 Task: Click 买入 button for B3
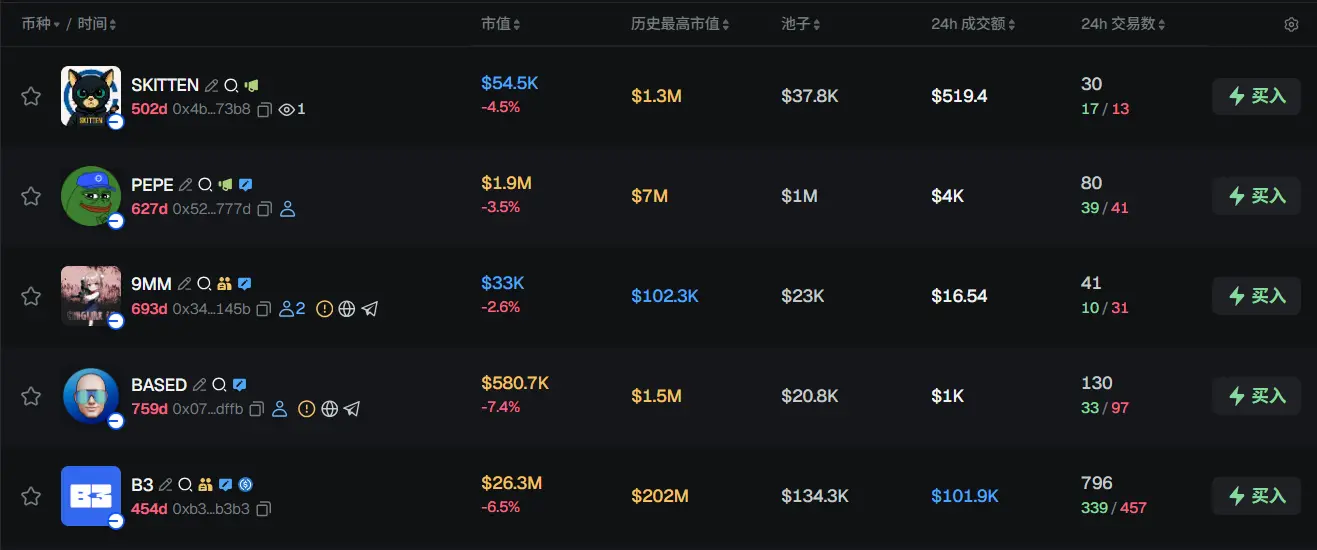point(1256,496)
